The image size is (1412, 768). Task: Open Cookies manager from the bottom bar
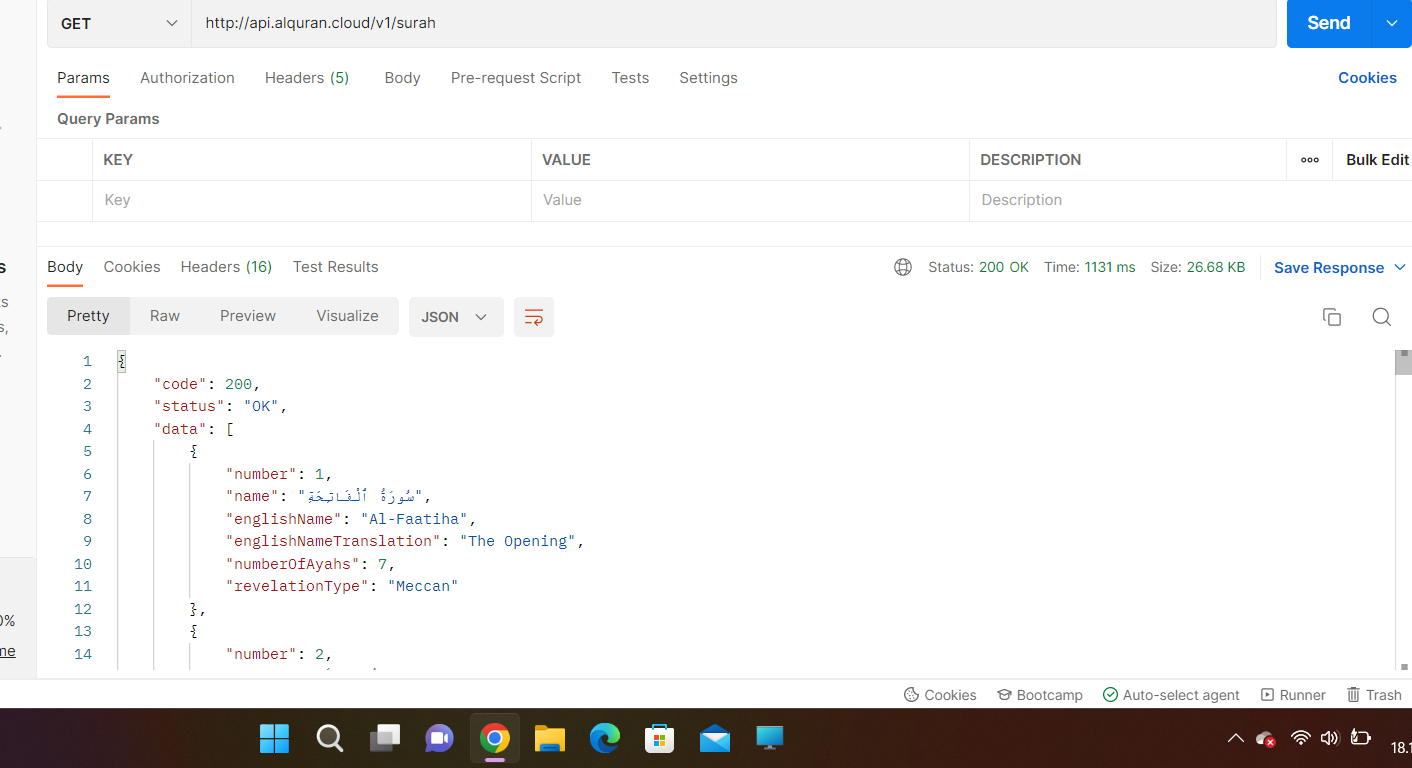pyautogui.click(x=939, y=694)
